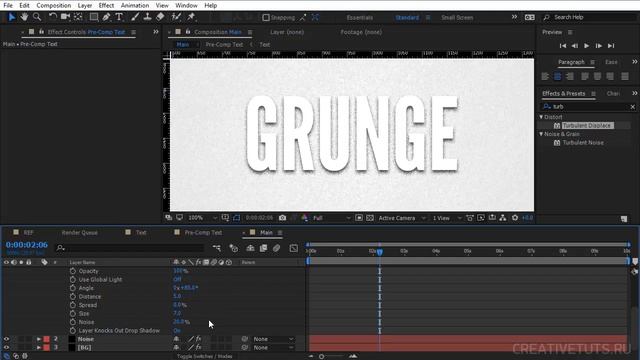Enable frame blending icon in timeline
This screenshot has height=360, width=640.
(x=263, y=248)
